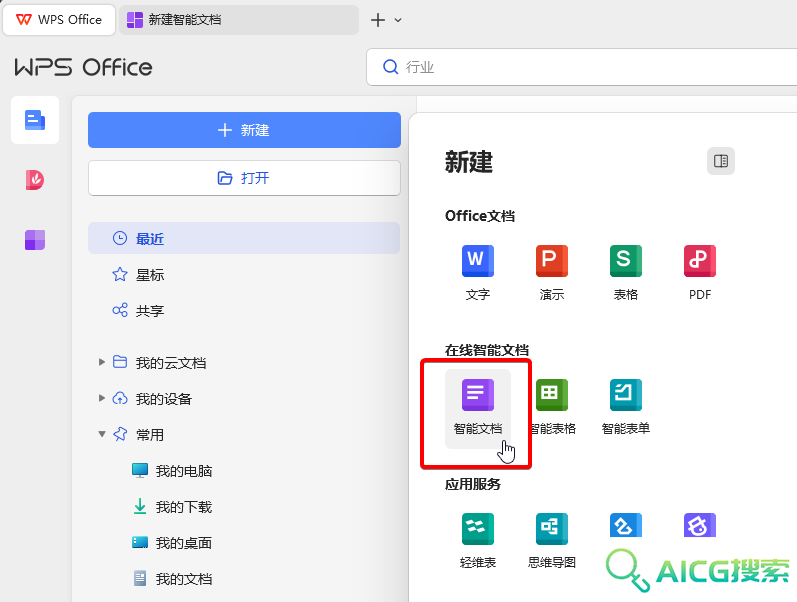
Task: Click the monitor icon beside 我的电脑
Action: coord(140,470)
